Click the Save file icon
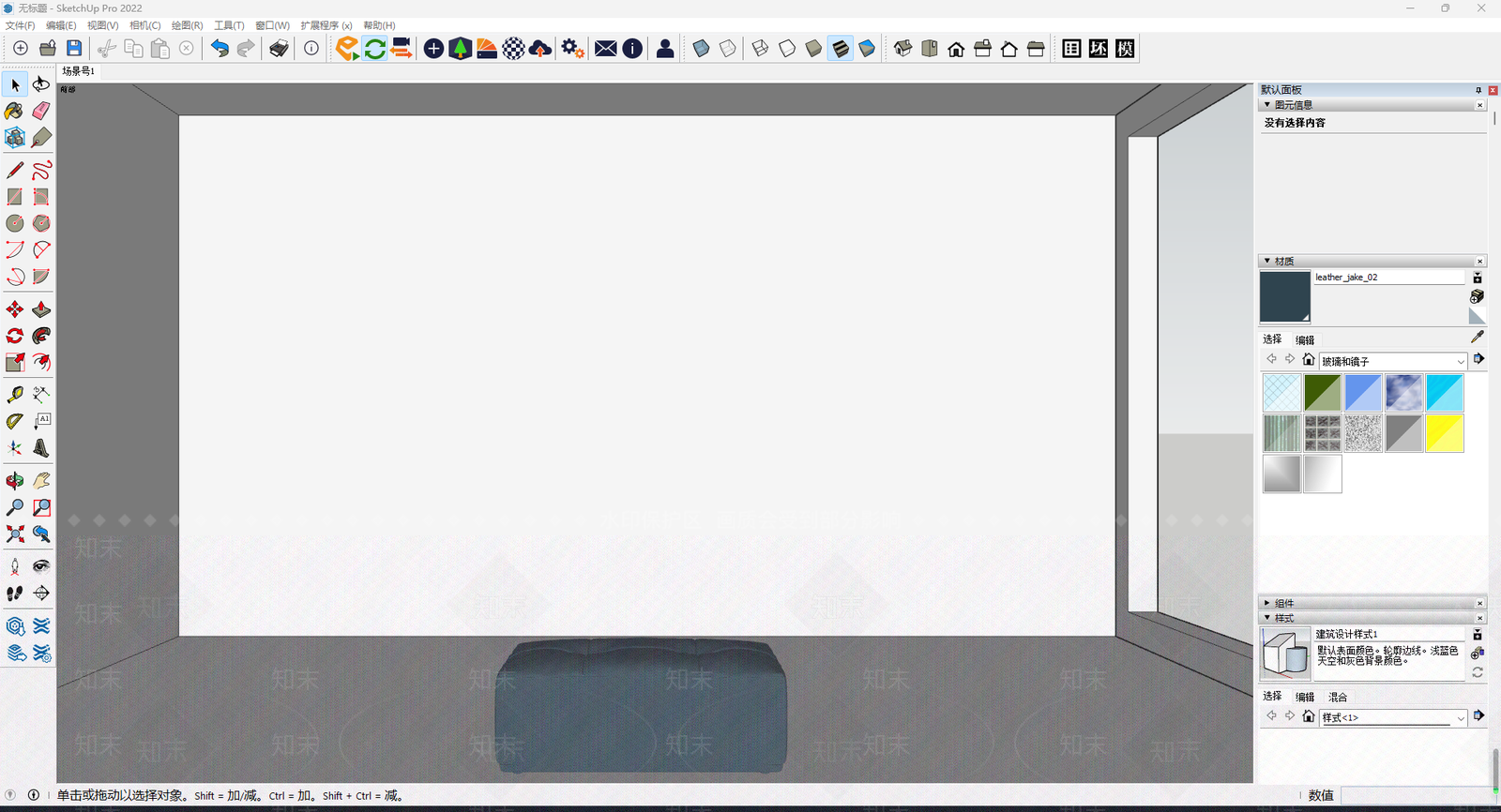The width and height of the screenshot is (1501, 812). coord(74,49)
